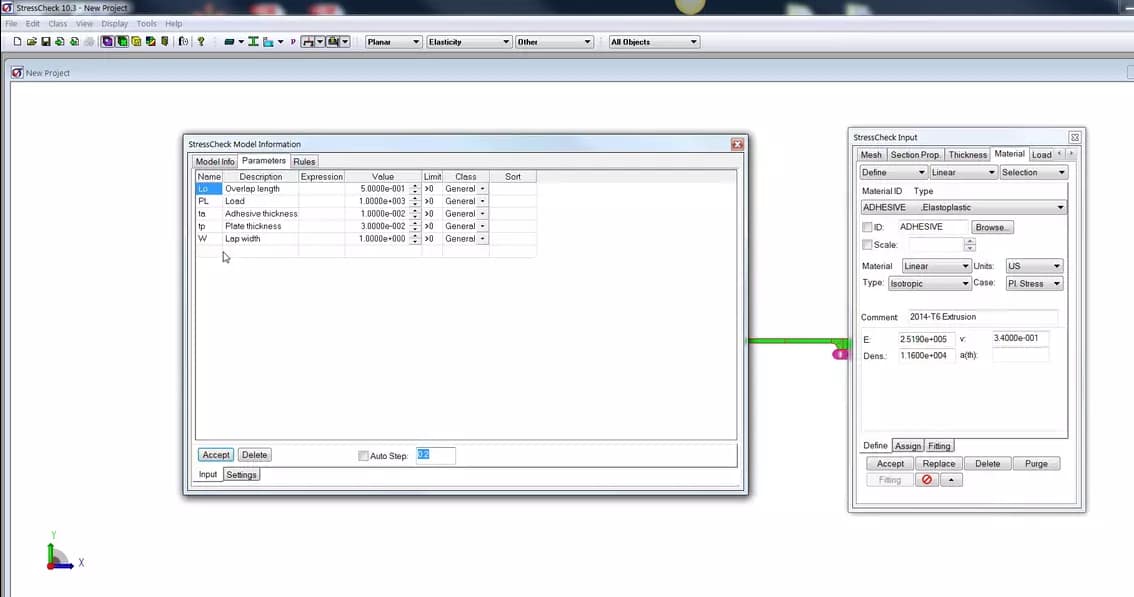1134x597 pixels.
Task: Increase the Lo value with the stepper
Action: pos(415,185)
